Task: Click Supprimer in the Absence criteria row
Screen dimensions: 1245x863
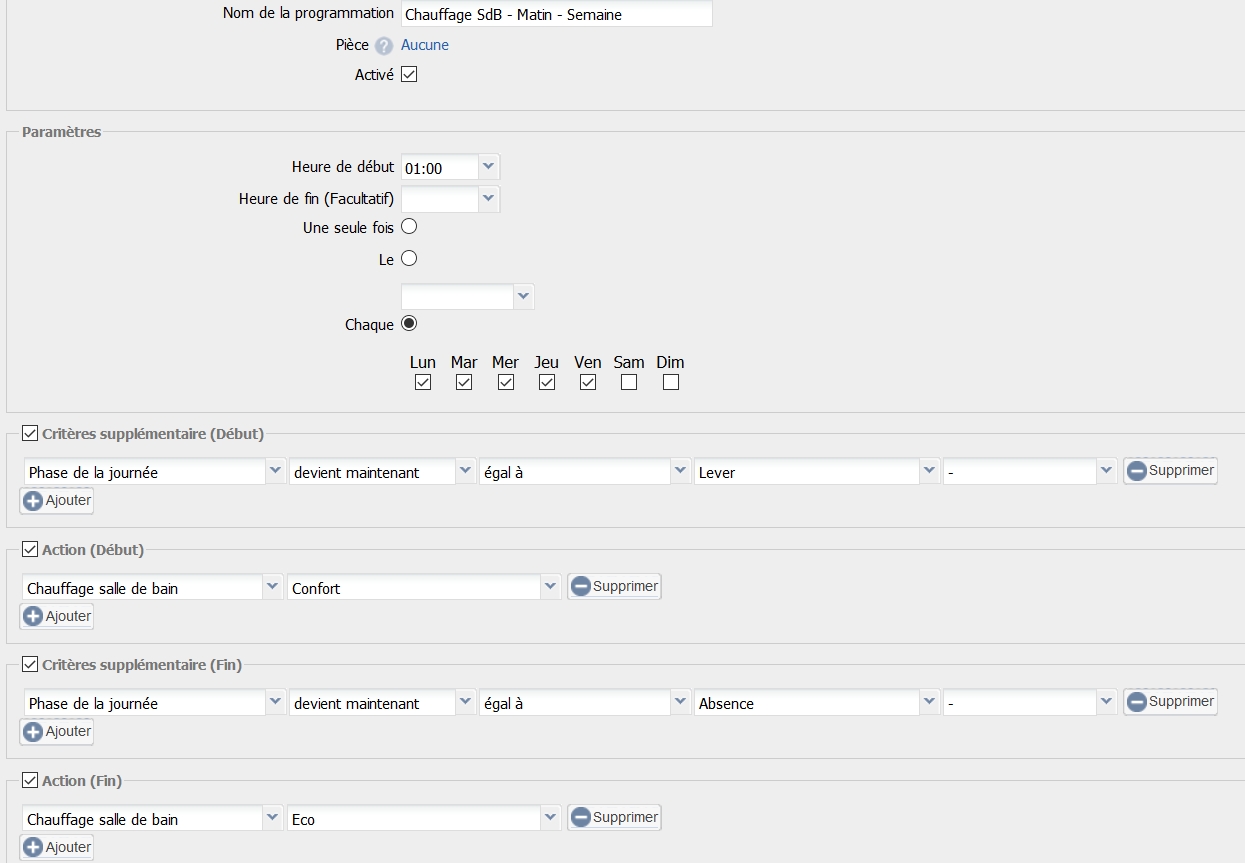Action: click(1171, 701)
